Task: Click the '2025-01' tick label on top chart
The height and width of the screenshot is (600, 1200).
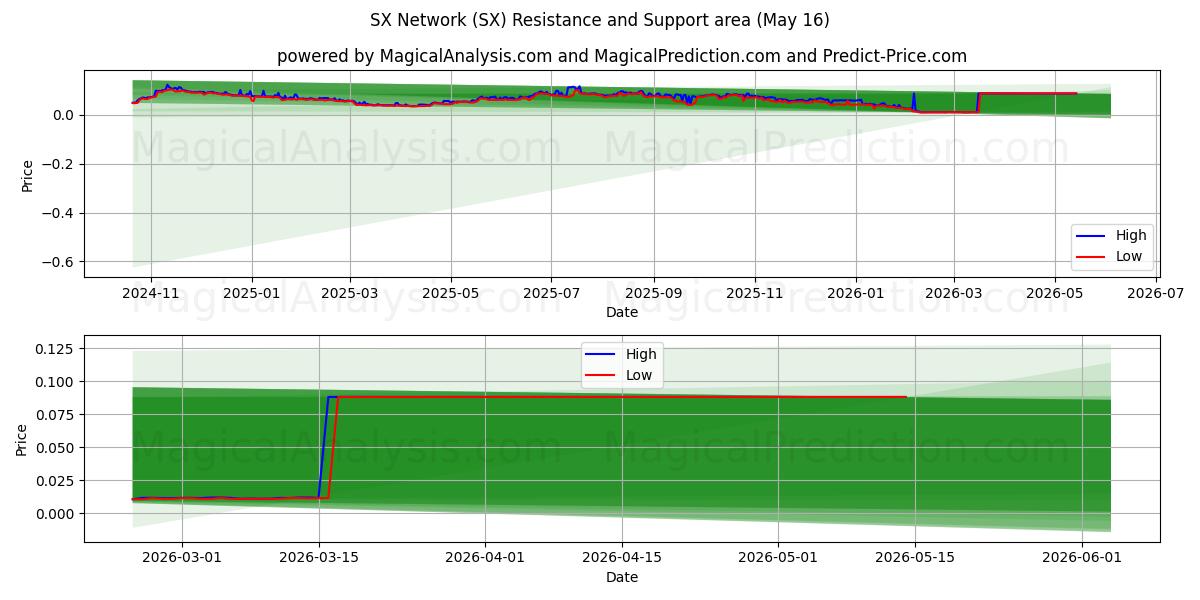Action: (x=251, y=294)
